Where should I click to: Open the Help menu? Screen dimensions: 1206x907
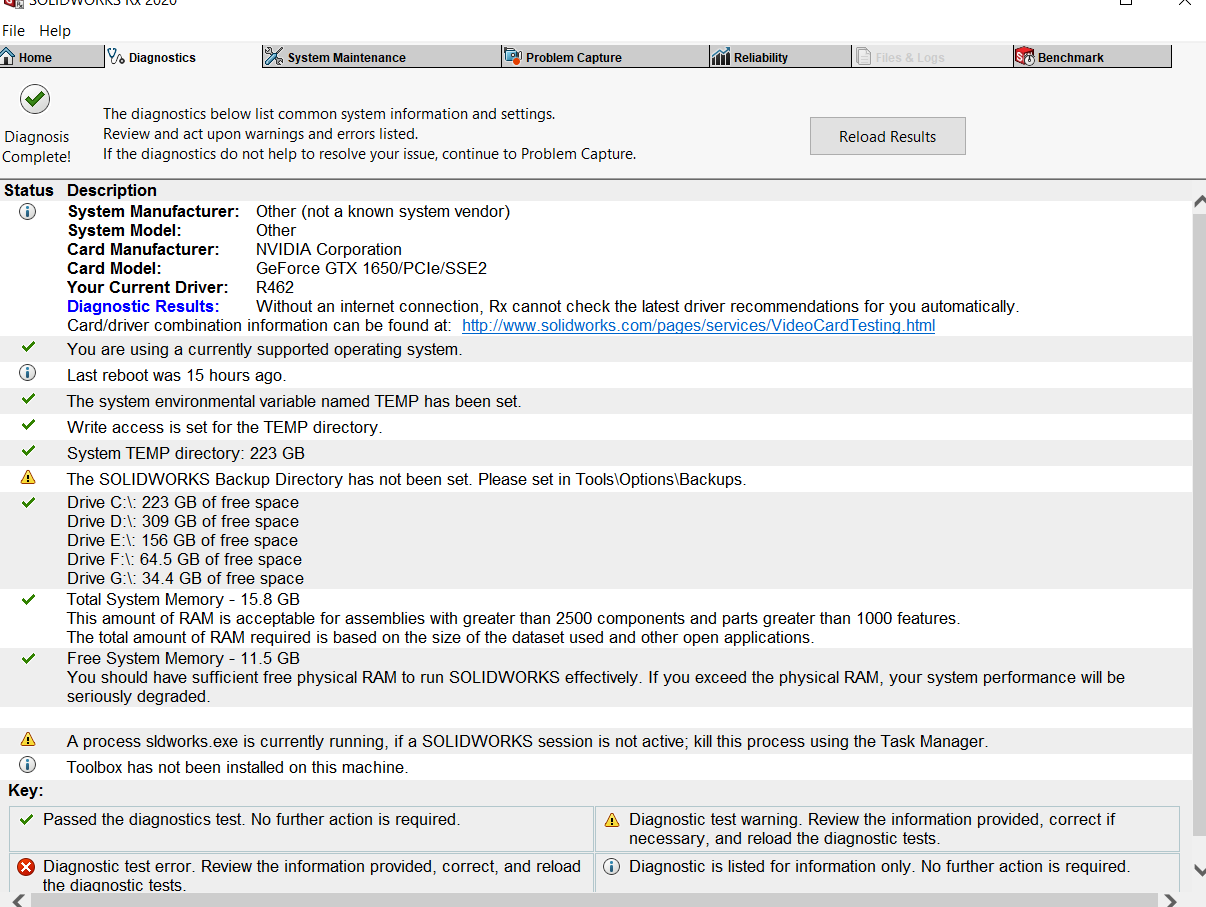point(55,31)
